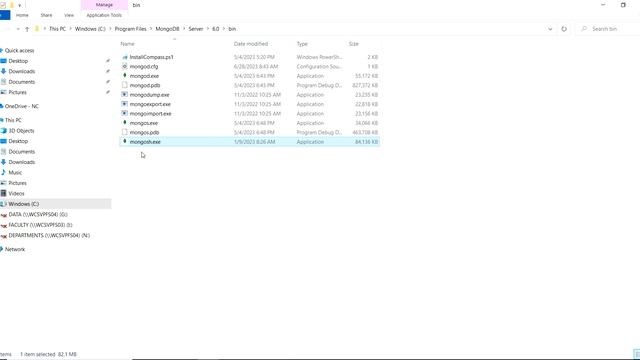
Task: Sort by the Name column header
Action: click(127, 44)
